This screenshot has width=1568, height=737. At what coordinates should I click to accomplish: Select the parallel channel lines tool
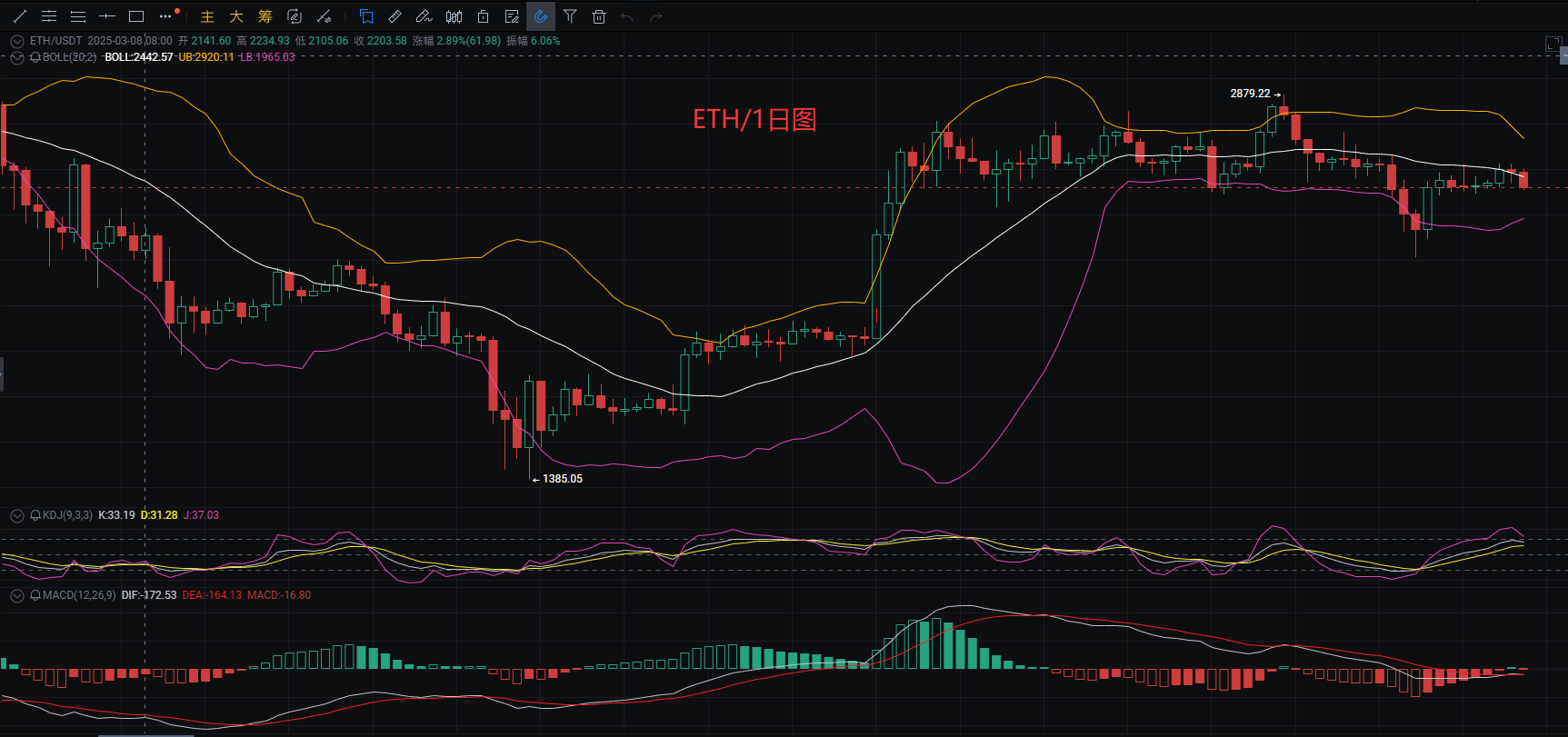click(49, 16)
